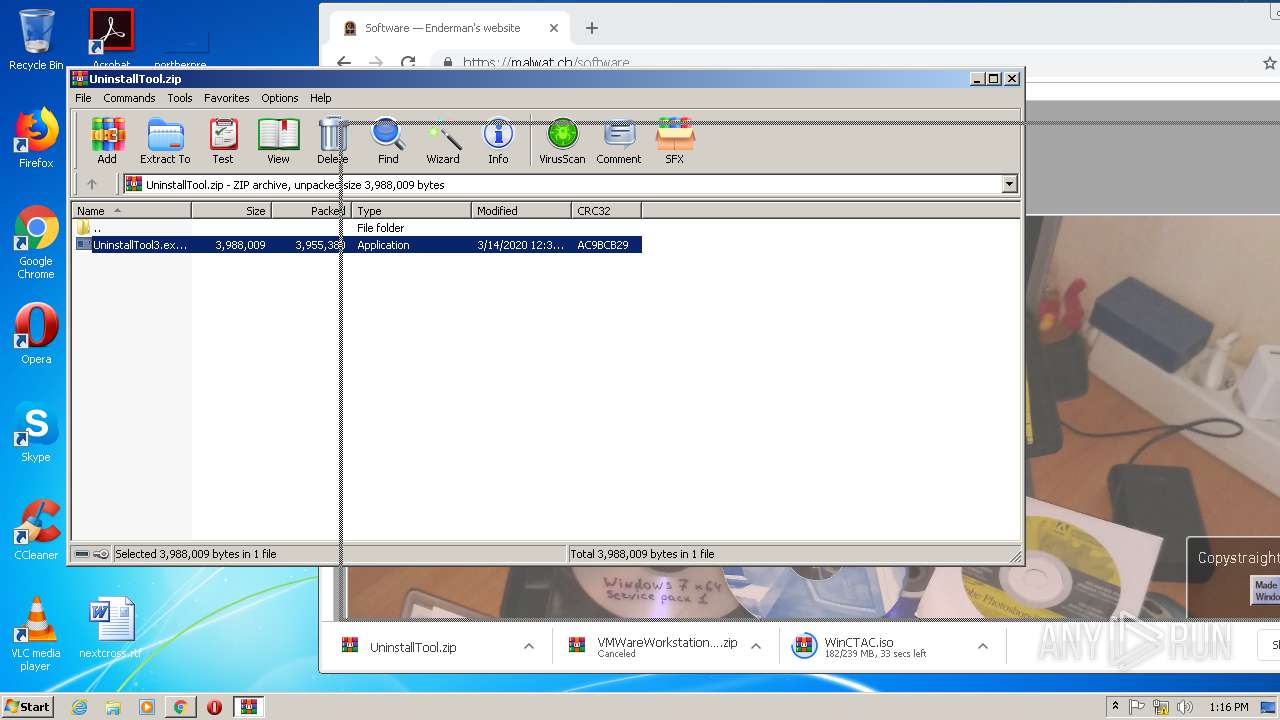Click the Opera taskbar button
Screen dimensions: 1280x720
pos(214,707)
